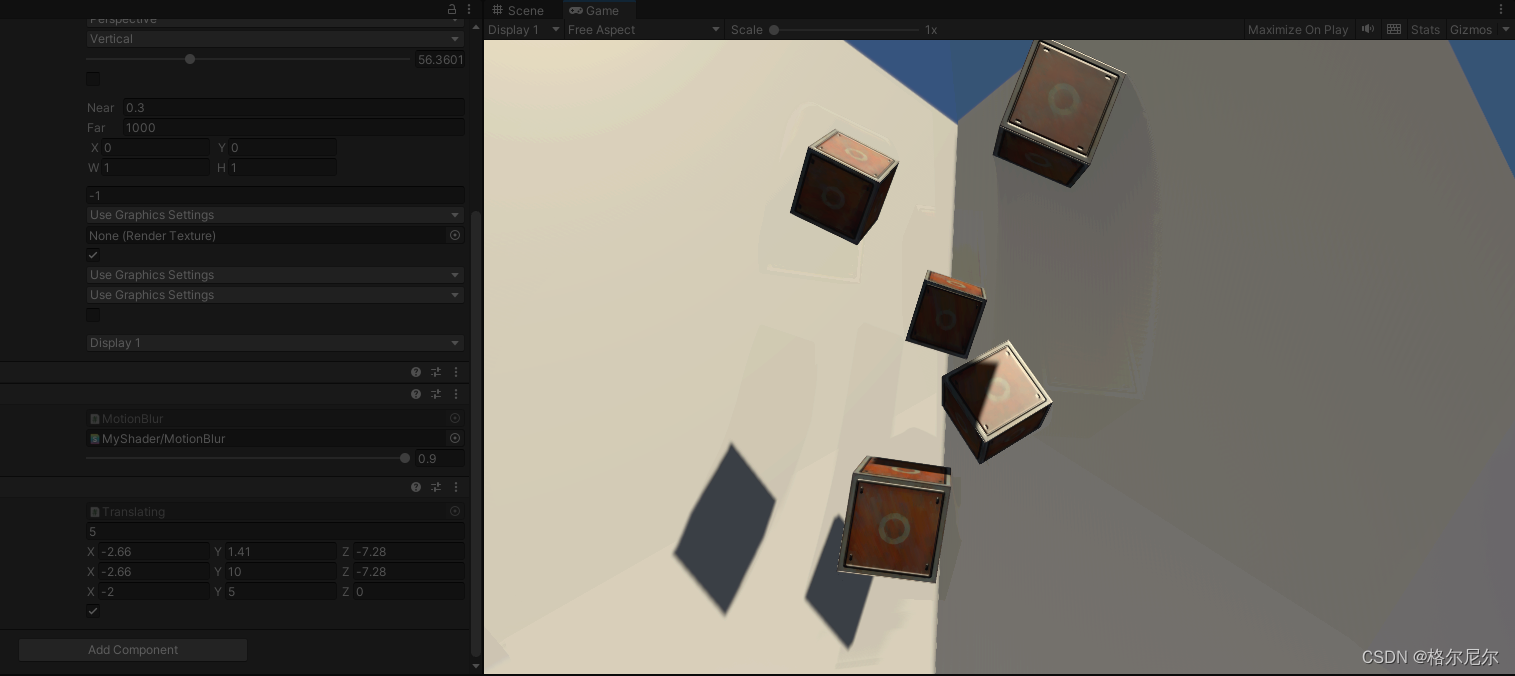Open the MotionBlur script object picker circle
The height and width of the screenshot is (676, 1515).
coord(455,418)
